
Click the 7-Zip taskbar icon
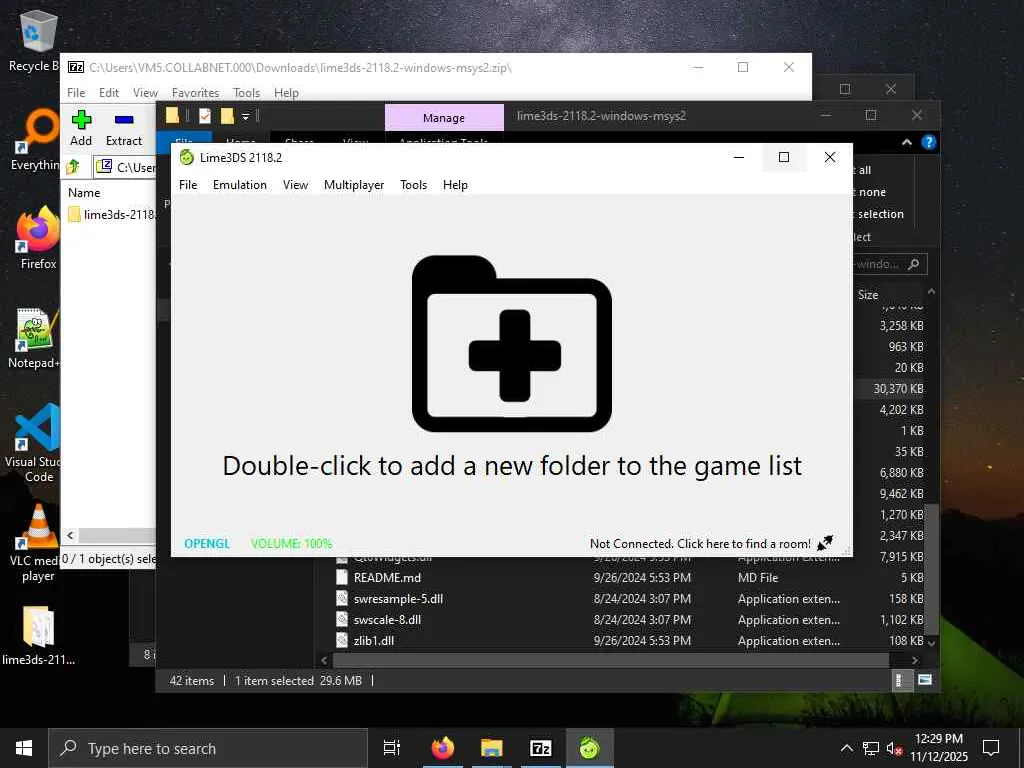(541, 748)
